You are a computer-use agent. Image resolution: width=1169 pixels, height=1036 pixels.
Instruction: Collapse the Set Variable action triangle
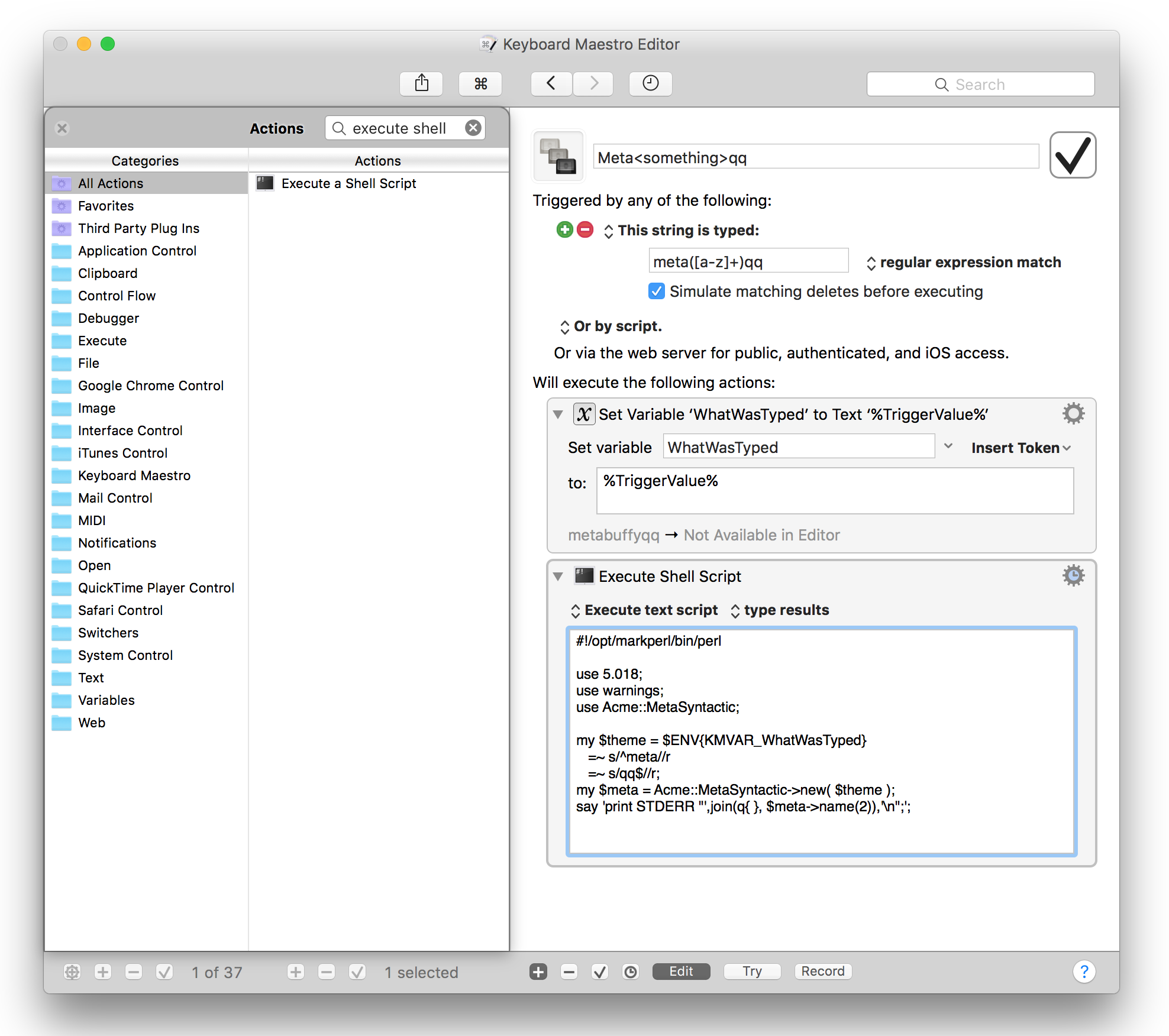(x=558, y=415)
